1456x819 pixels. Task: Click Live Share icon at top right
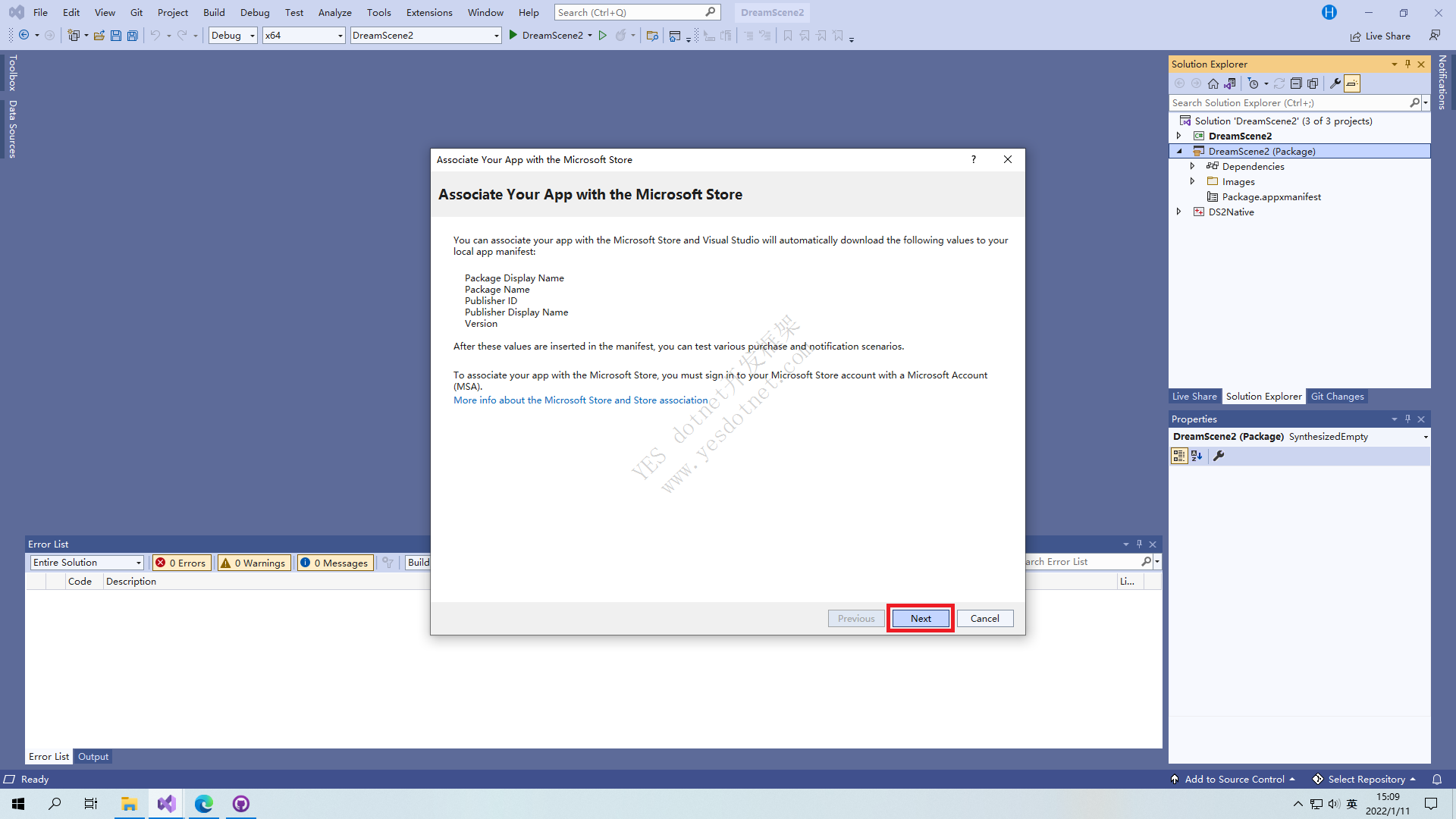[x=1355, y=36]
